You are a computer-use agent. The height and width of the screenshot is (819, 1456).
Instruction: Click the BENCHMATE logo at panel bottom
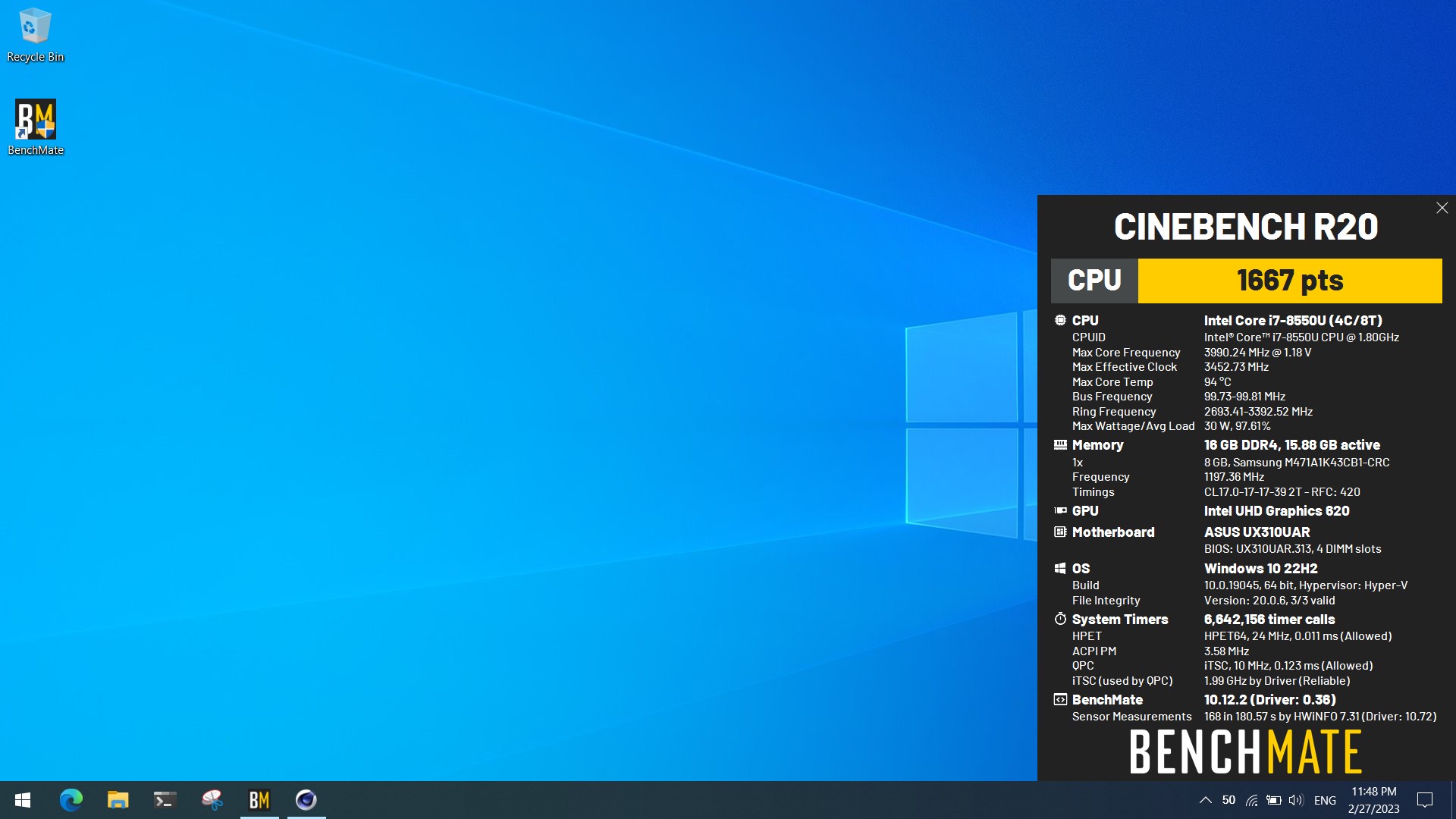point(1246,752)
